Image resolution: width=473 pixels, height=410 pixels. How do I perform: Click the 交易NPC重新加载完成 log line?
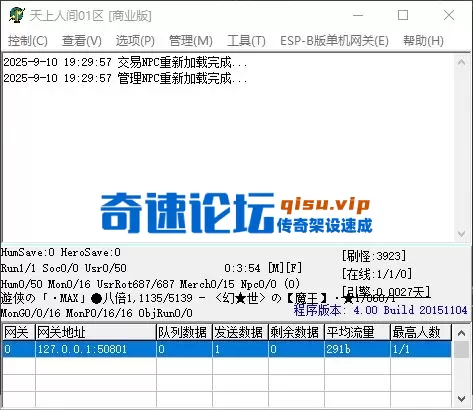(x=125, y=62)
